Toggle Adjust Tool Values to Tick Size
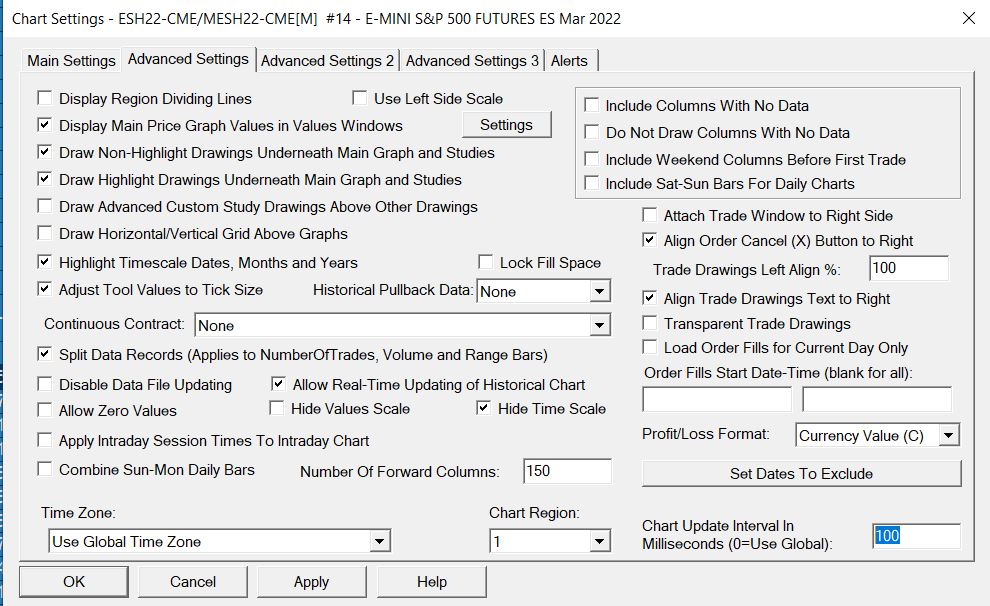This screenshot has width=990, height=606. pyautogui.click(x=45, y=289)
